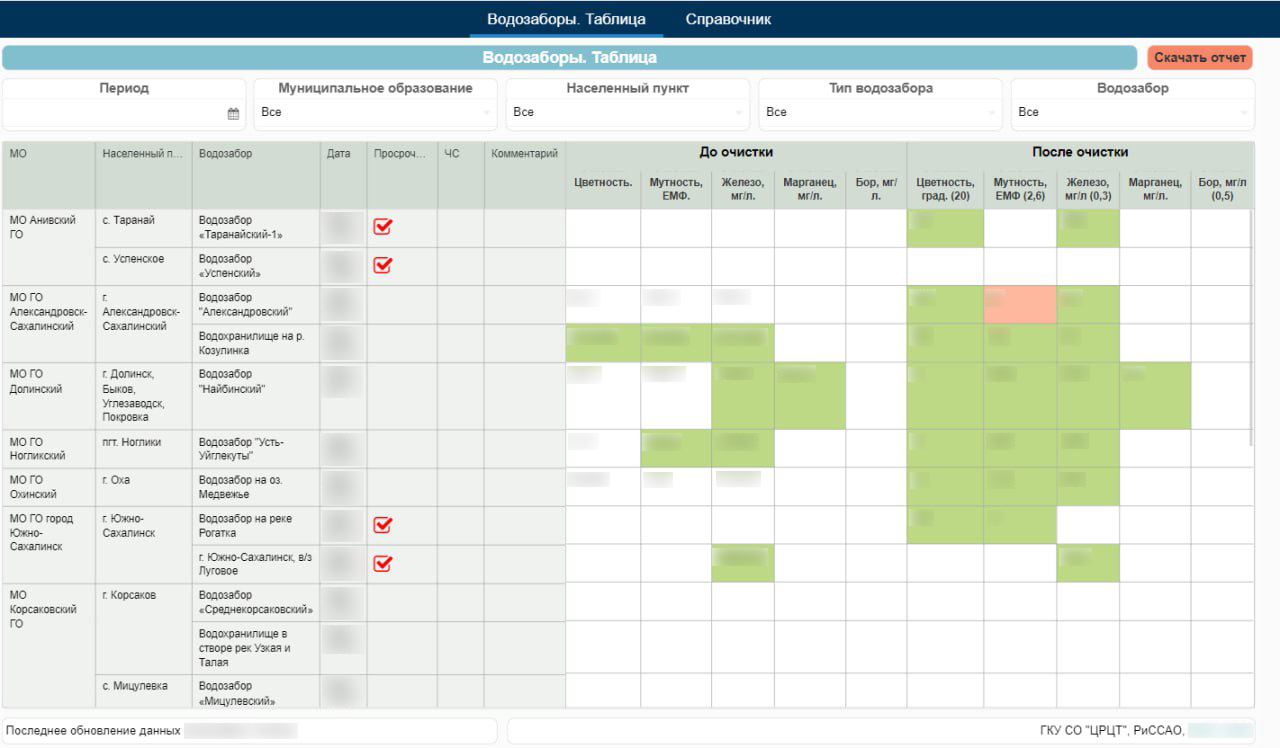
Task: Click the МО column header
Action: (x=49, y=175)
